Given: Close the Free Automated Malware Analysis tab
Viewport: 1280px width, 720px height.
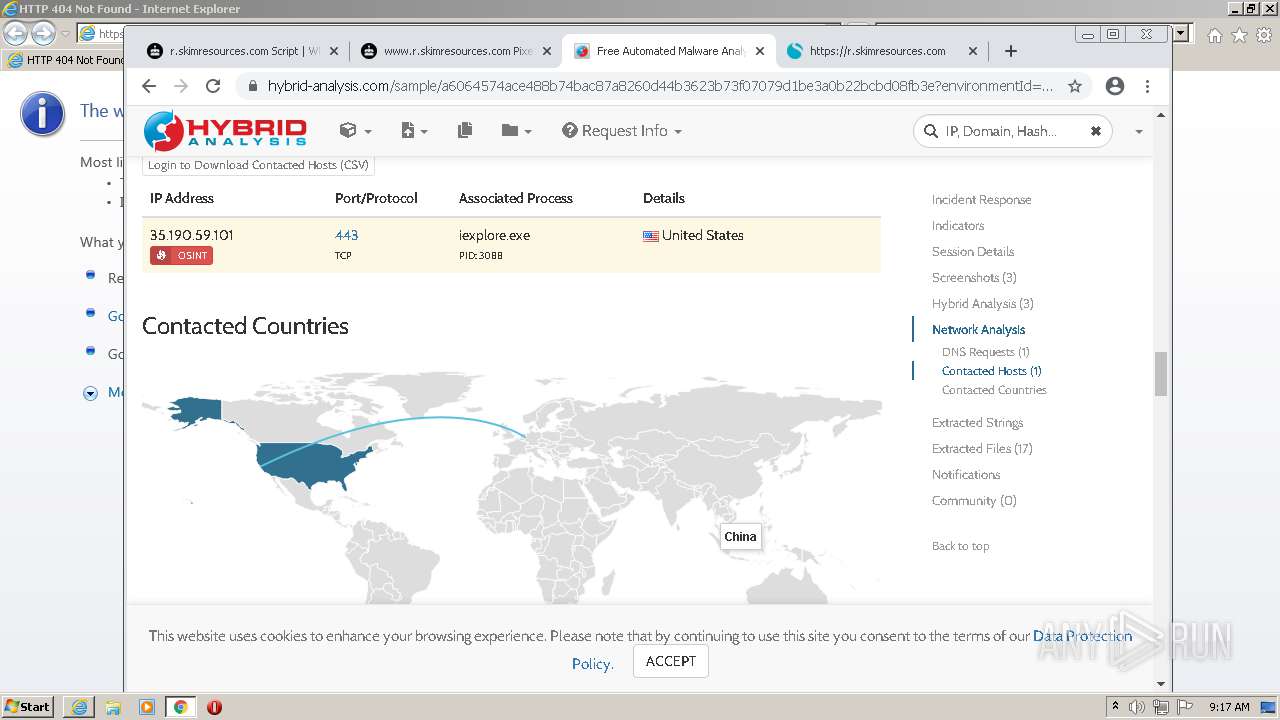Looking at the screenshot, I should click(760, 51).
